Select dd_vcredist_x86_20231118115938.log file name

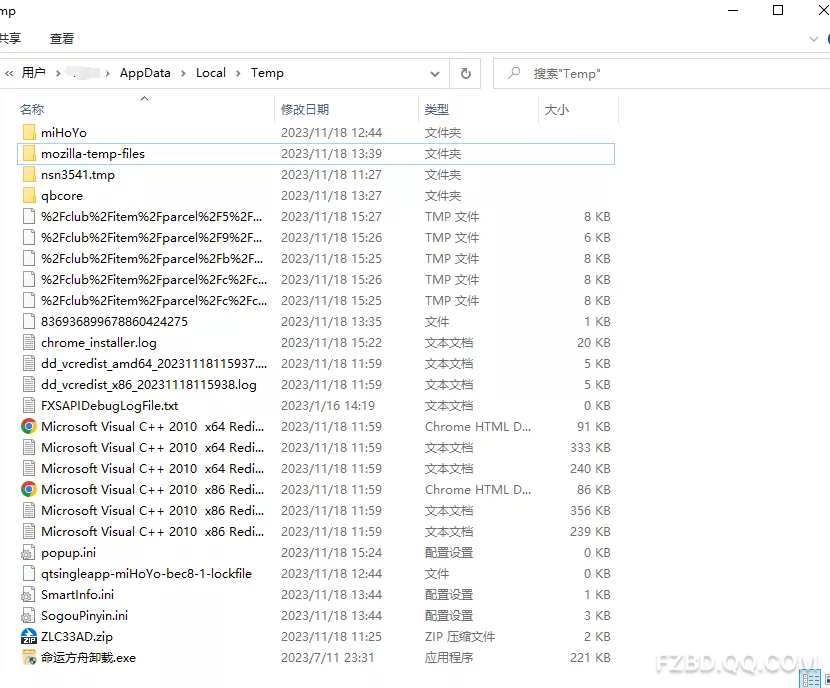pos(149,385)
